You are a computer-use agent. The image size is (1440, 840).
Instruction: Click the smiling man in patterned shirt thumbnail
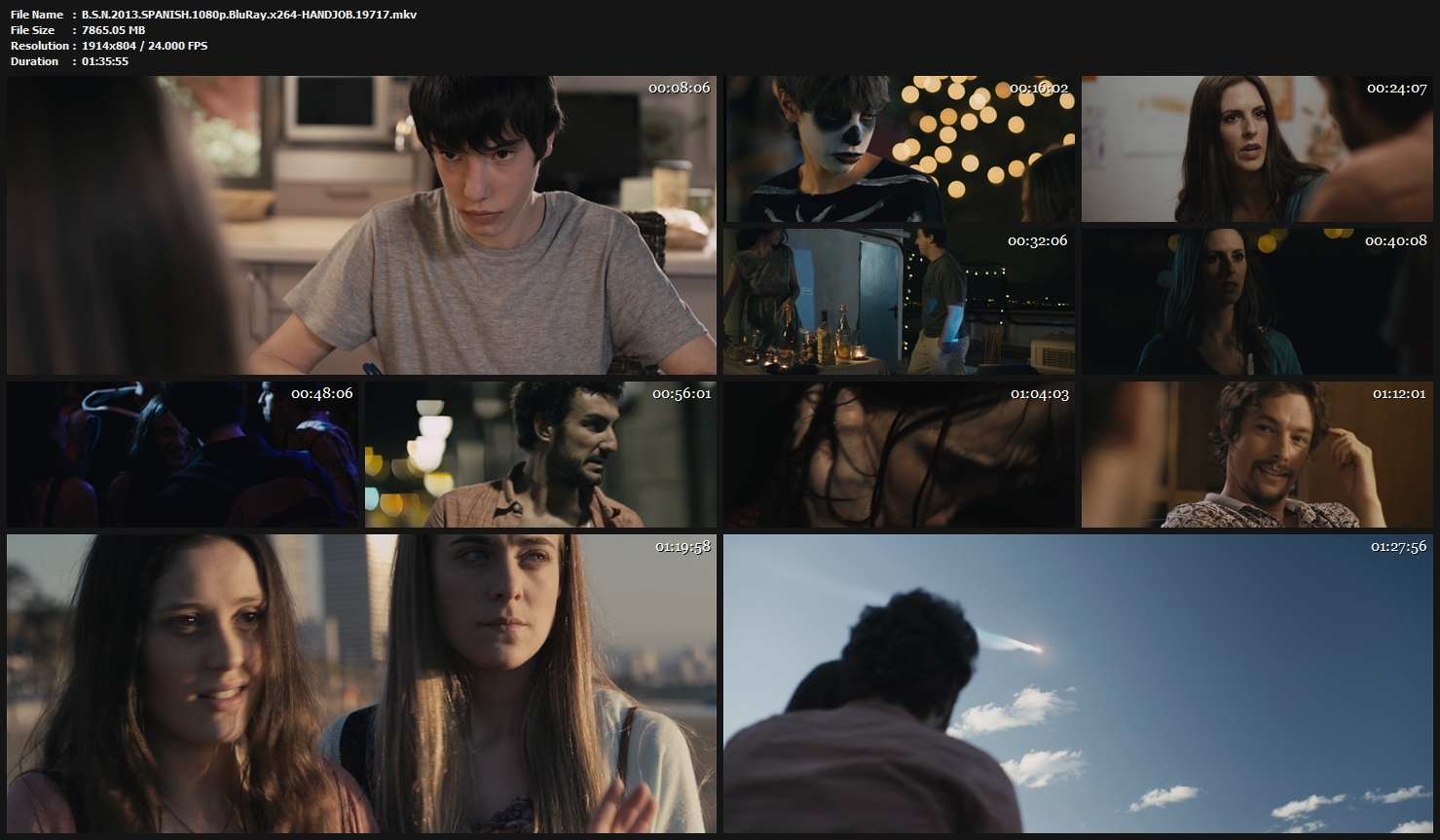click(1257, 455)
